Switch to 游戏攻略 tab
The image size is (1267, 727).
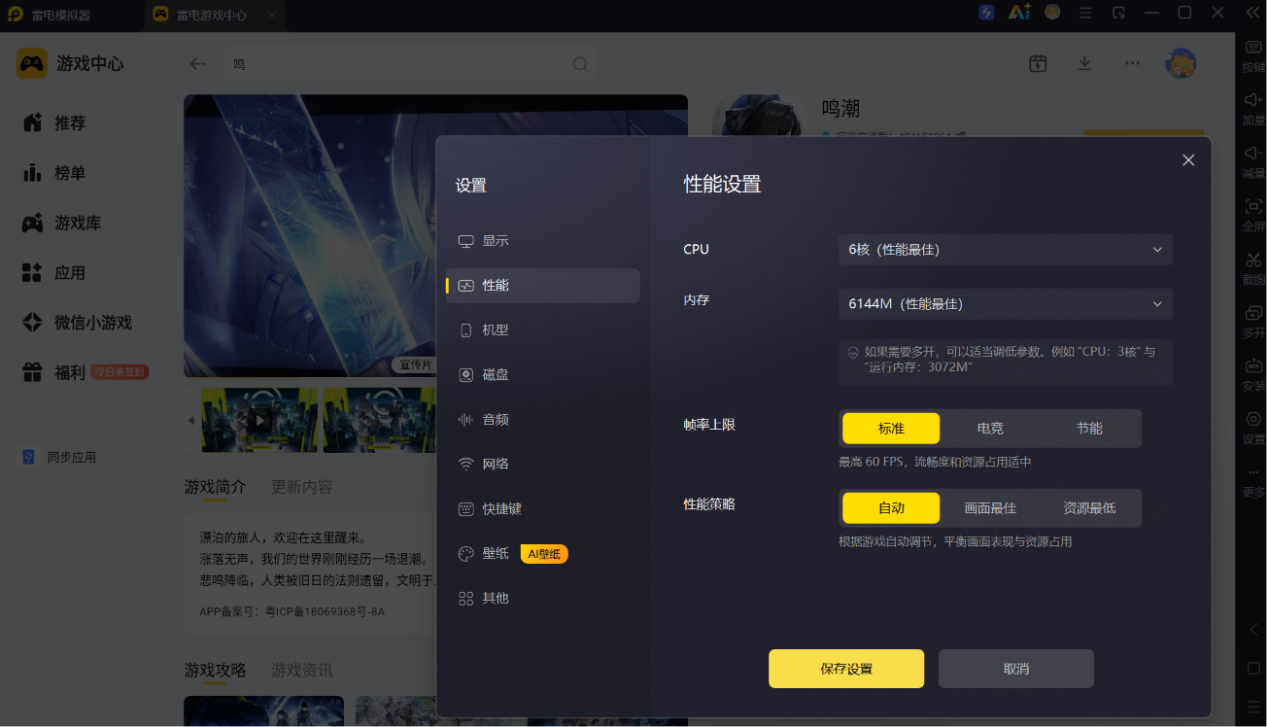tap(215, 670)
